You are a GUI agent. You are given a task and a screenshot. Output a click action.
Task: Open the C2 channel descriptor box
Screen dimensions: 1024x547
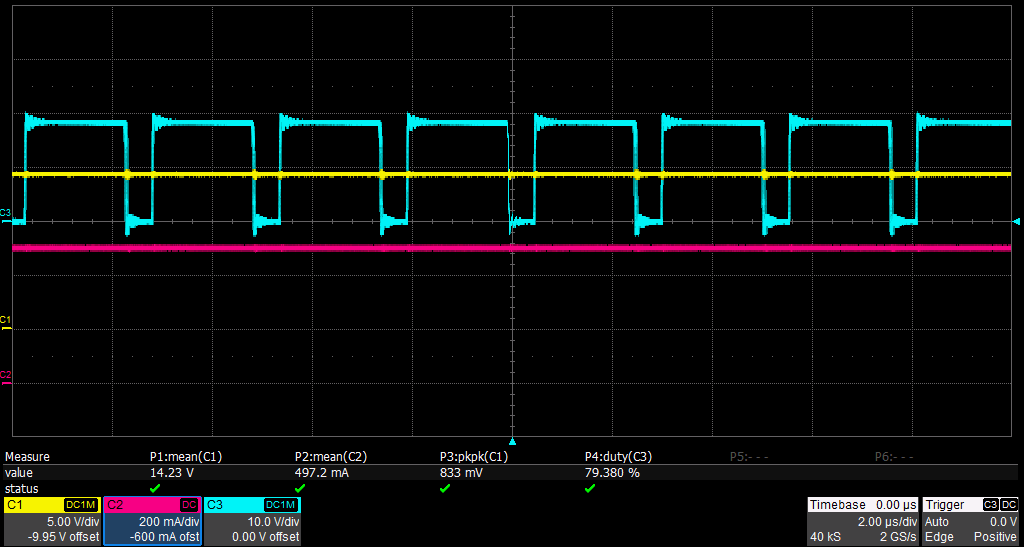[x=152, y=521]
